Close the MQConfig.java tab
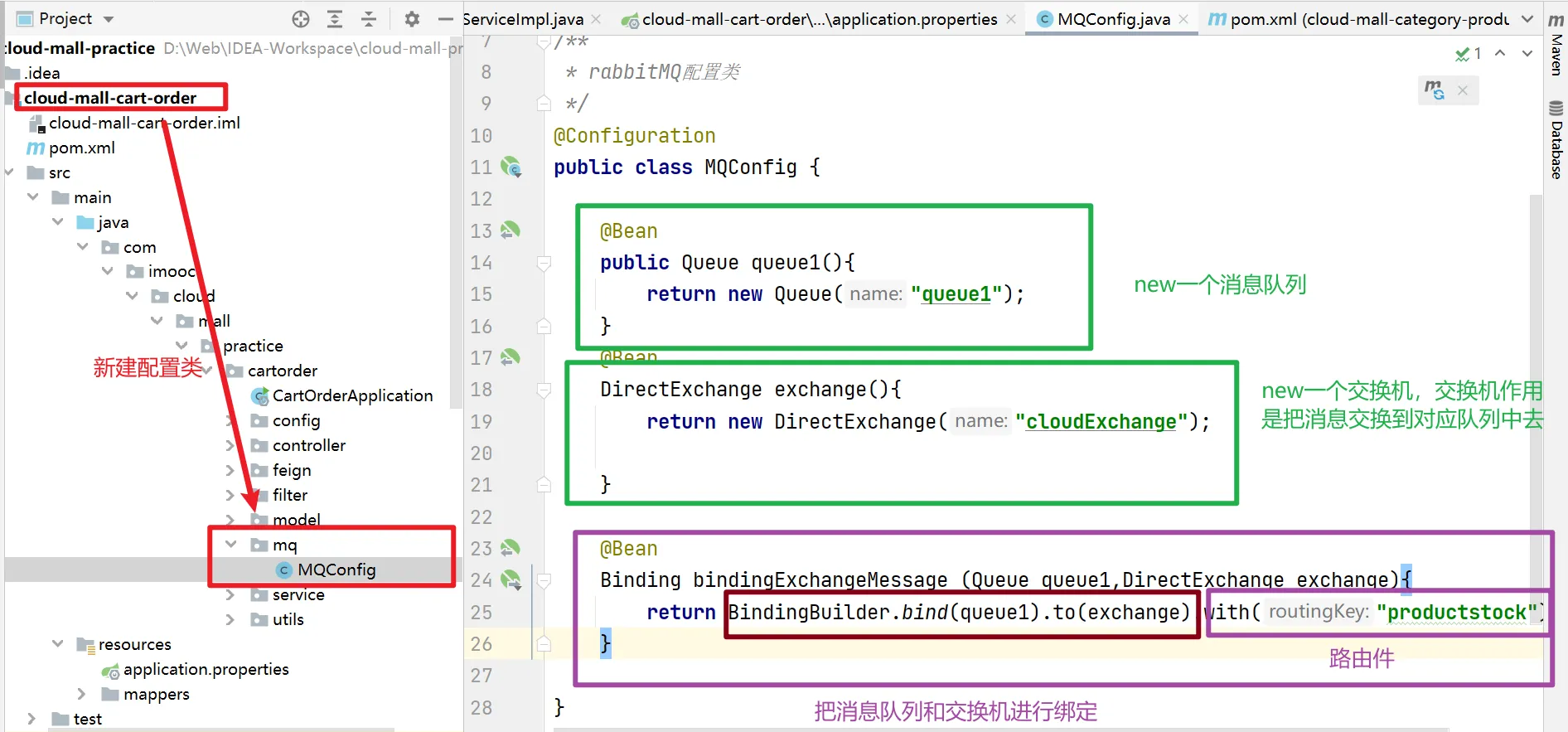Viewport: 1568px width, 732px height. (x=1183, y=19)
